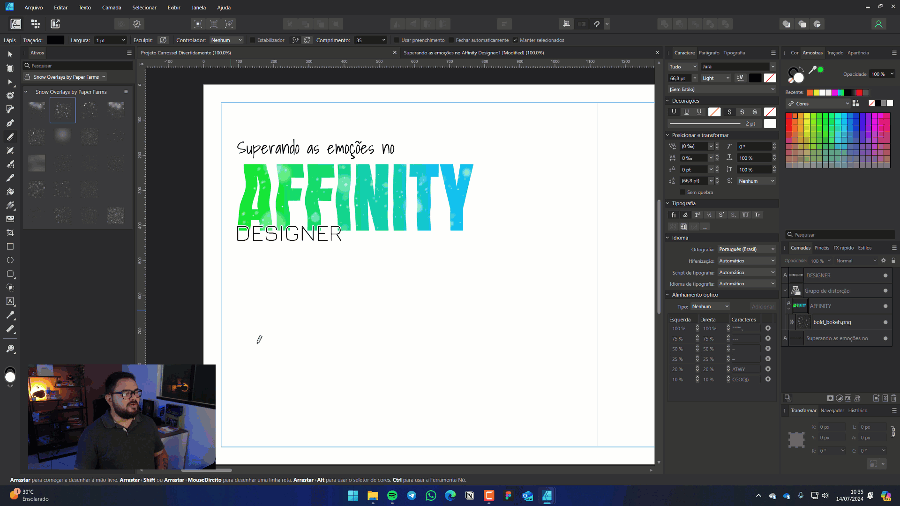
Task: Open WhatsApp from the Windows taskbar
Action: point(430,496)
